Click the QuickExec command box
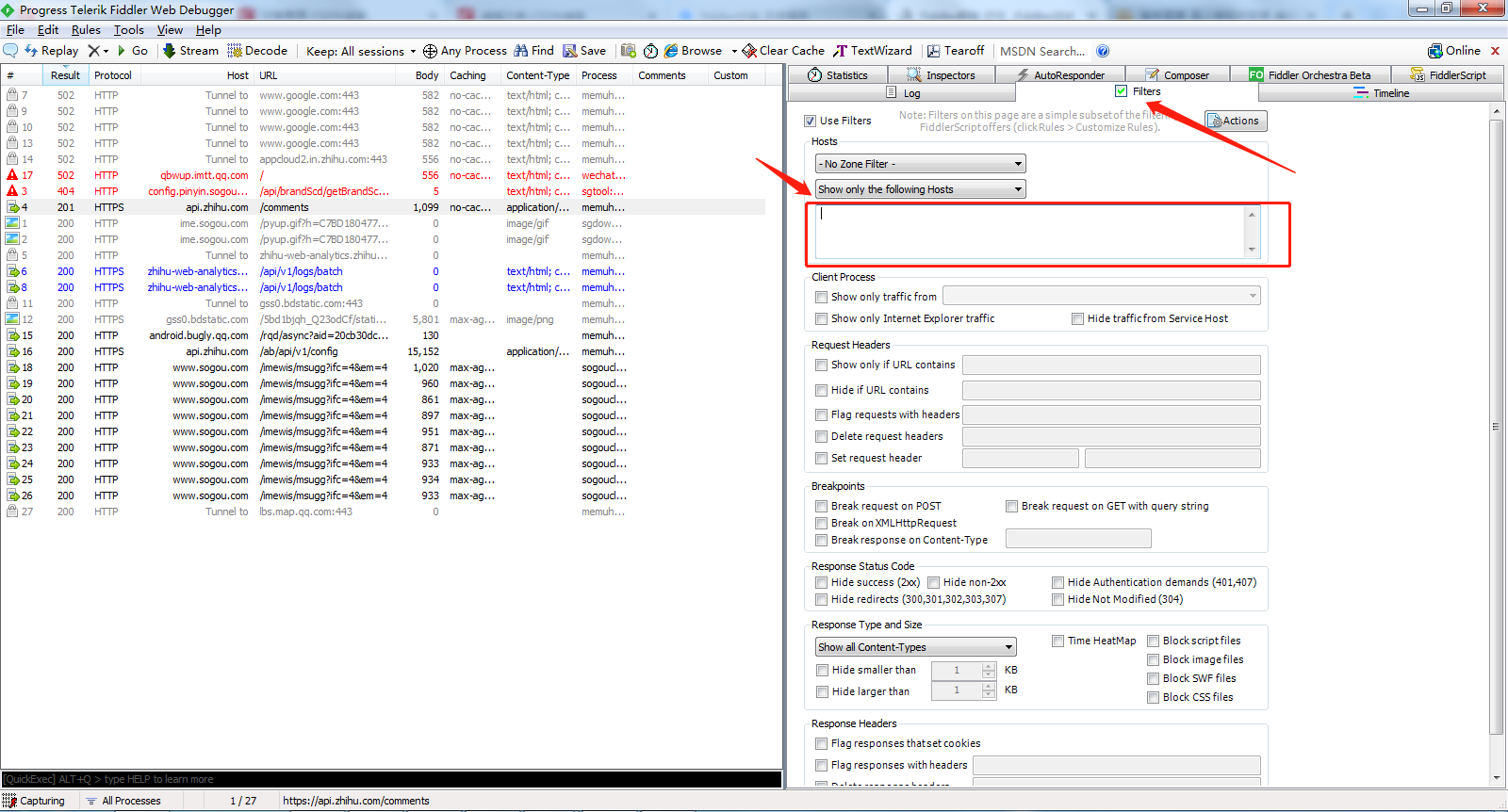The width and height of the screenshot is (1508, 812). pyautogui.click(x=391, y=779)
